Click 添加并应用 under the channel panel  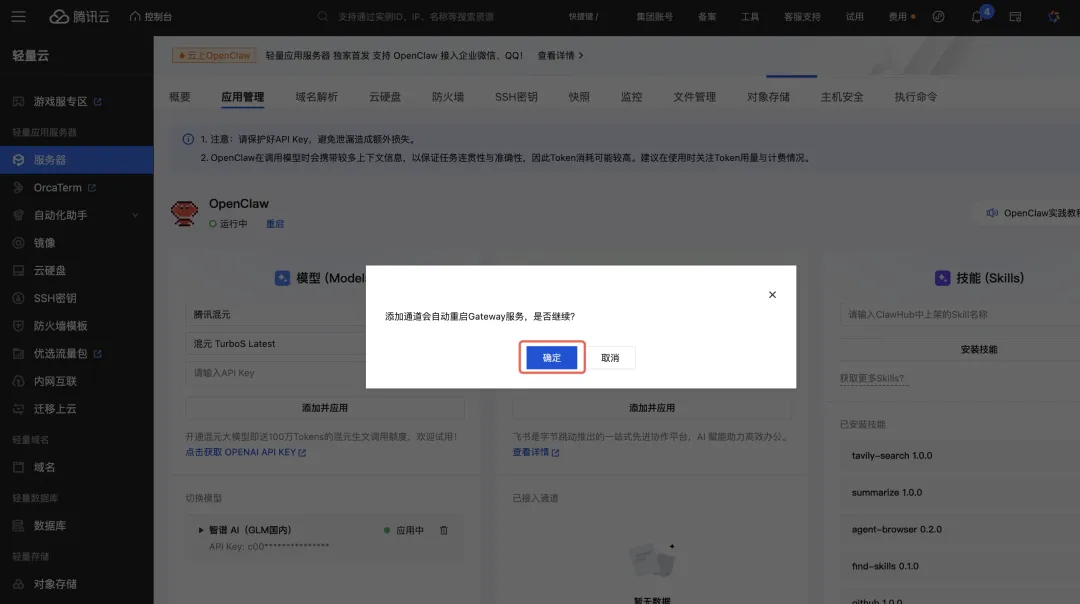pyautogui.click(x=652, y=408)
